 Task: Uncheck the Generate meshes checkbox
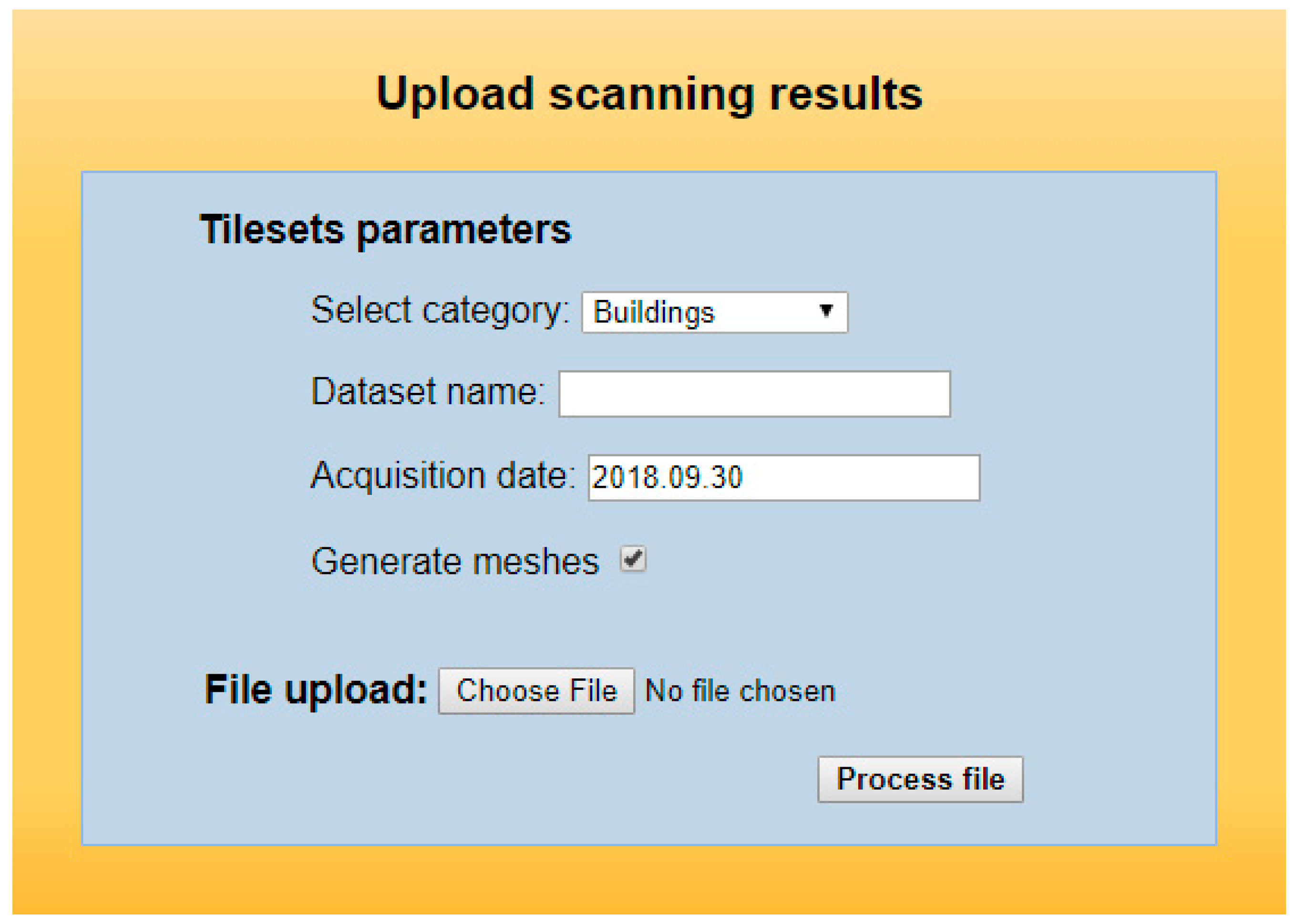tap(632, 559)
